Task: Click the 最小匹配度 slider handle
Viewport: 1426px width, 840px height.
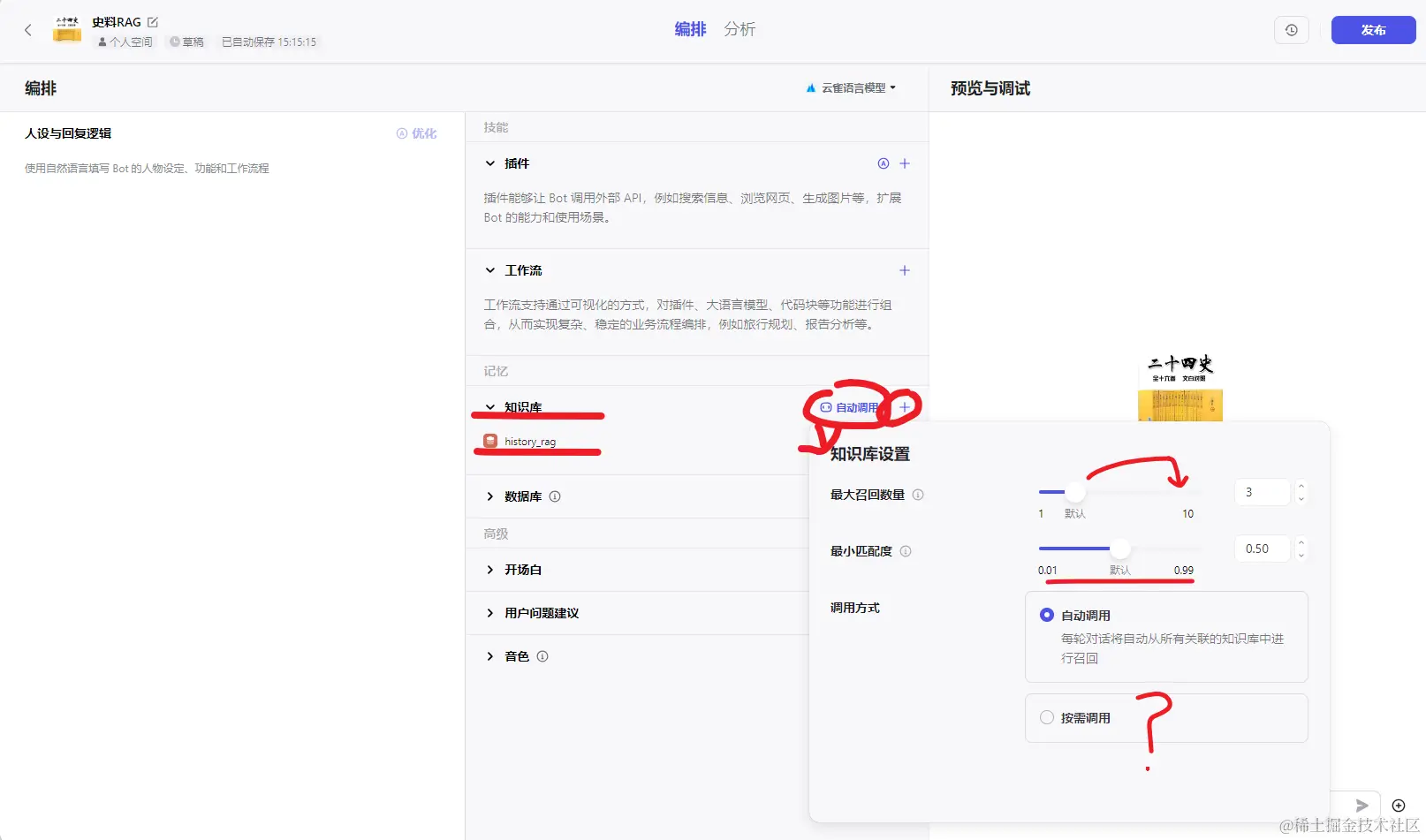Action: [x=1120, y=549]
